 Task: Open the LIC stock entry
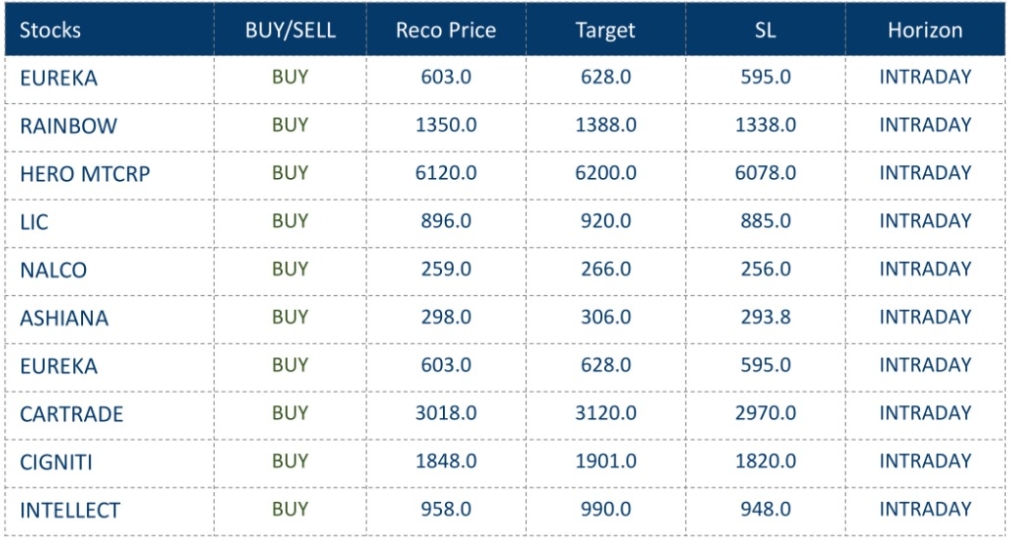[34, 222]
